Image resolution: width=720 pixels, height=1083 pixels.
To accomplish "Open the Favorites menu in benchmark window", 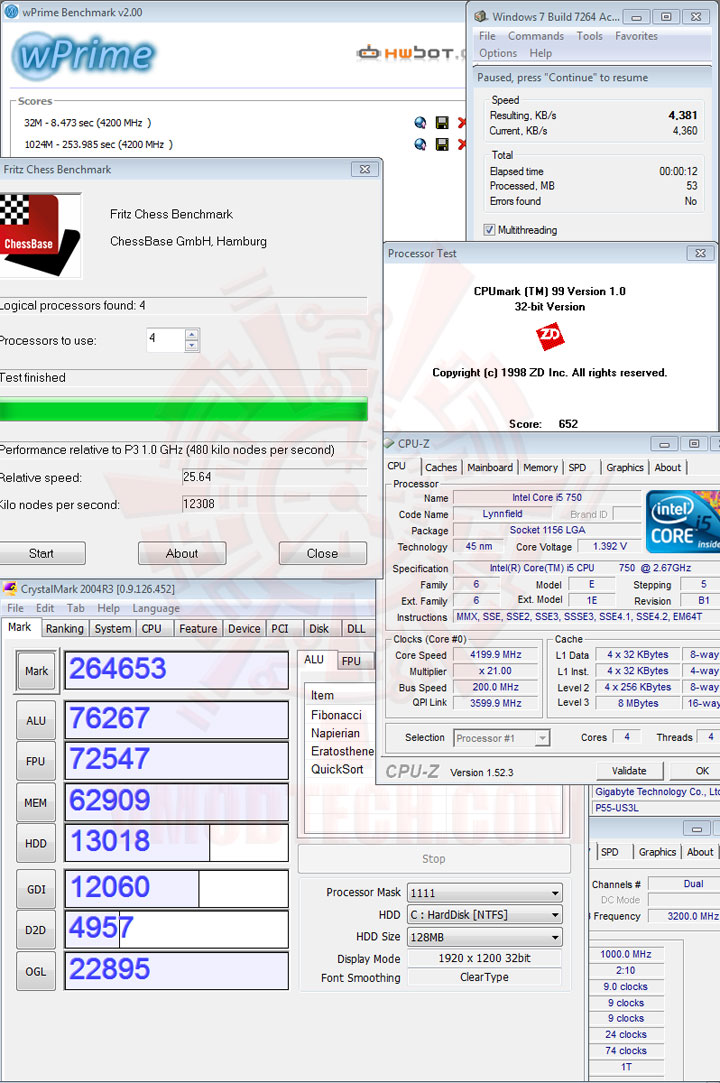I will 636,36.
